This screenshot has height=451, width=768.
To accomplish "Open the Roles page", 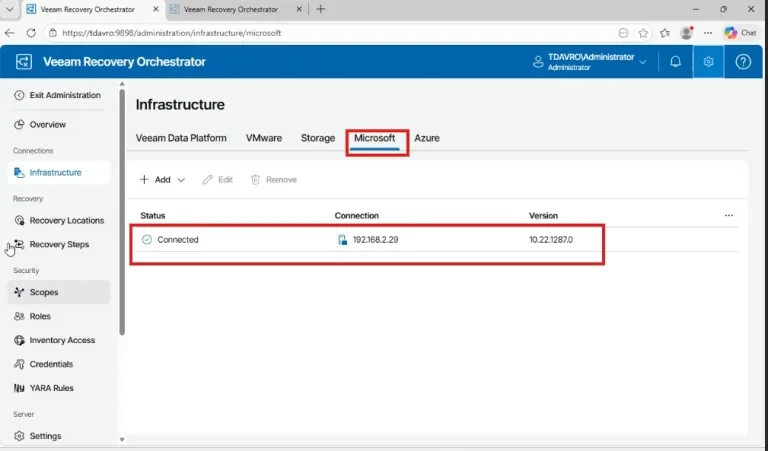I will click(x=40, y=316).
